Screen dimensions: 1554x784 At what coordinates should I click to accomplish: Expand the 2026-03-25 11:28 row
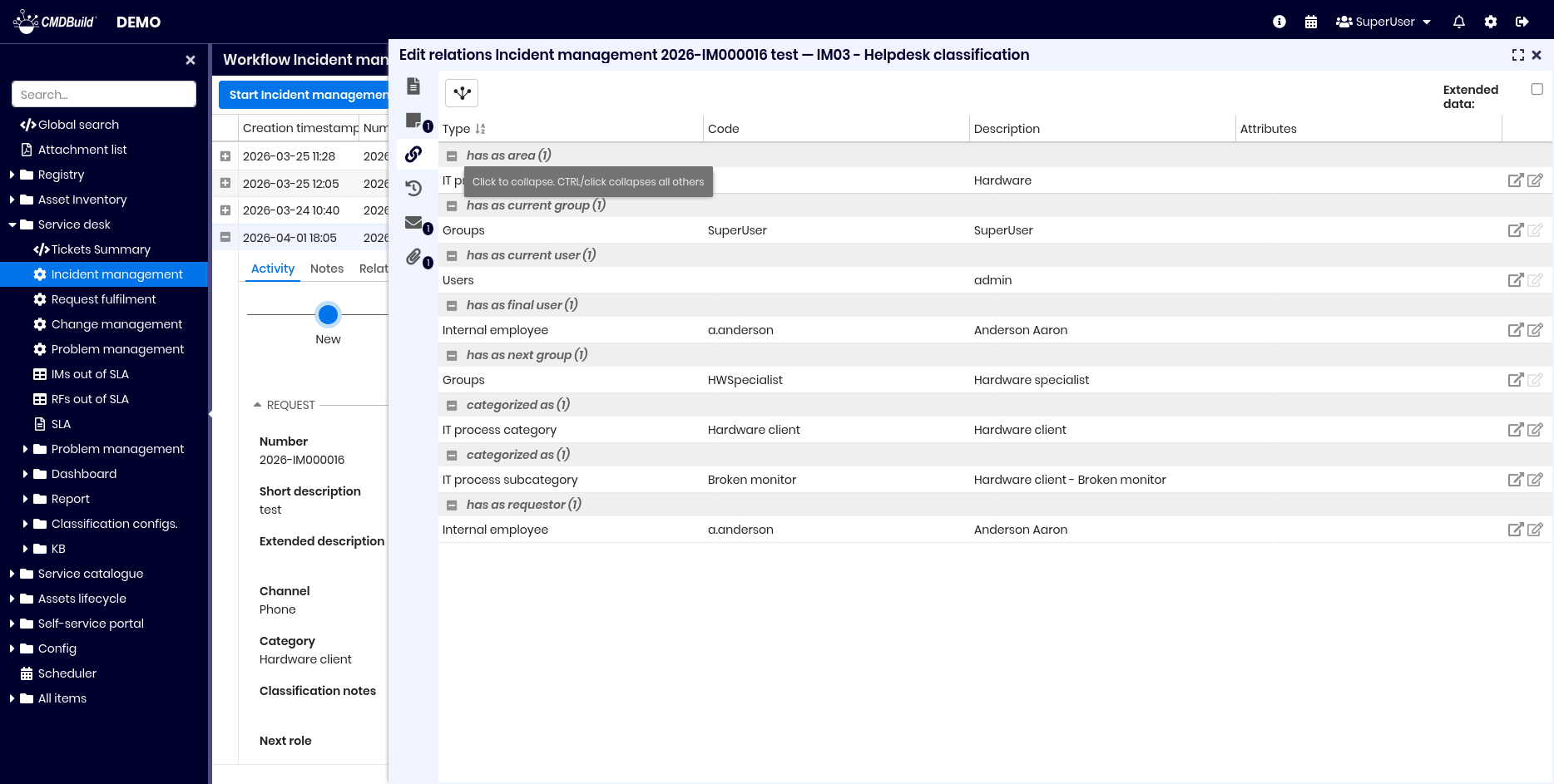pyautogui.click(x=225, y=156)
